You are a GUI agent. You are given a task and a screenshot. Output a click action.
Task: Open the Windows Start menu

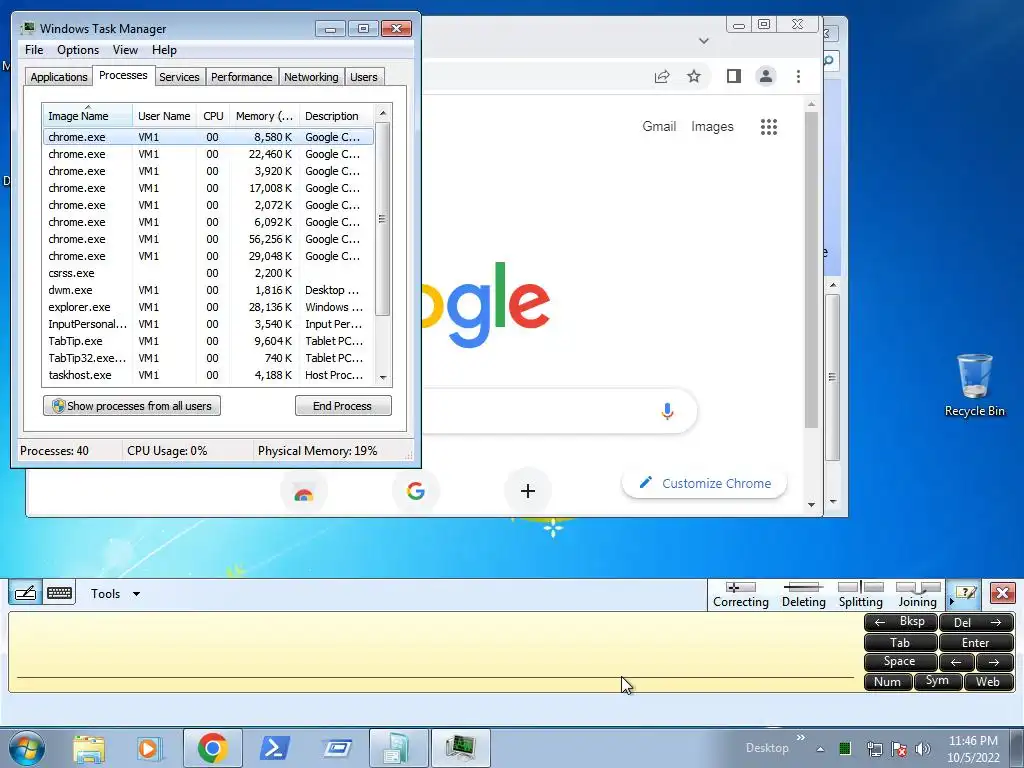tap(26, 748)
